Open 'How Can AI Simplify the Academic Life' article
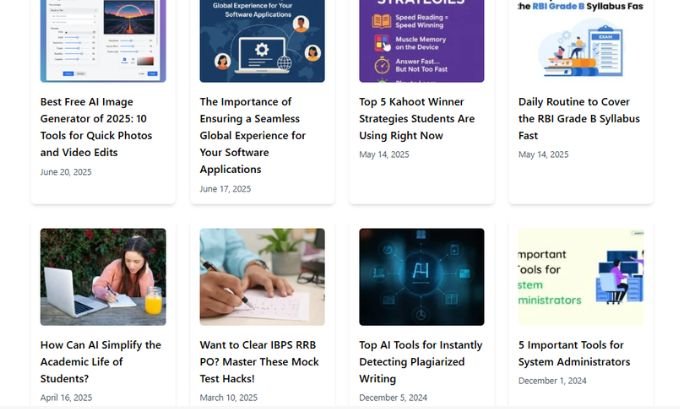This screenshot has width=680, height=409. pos(101,362)
